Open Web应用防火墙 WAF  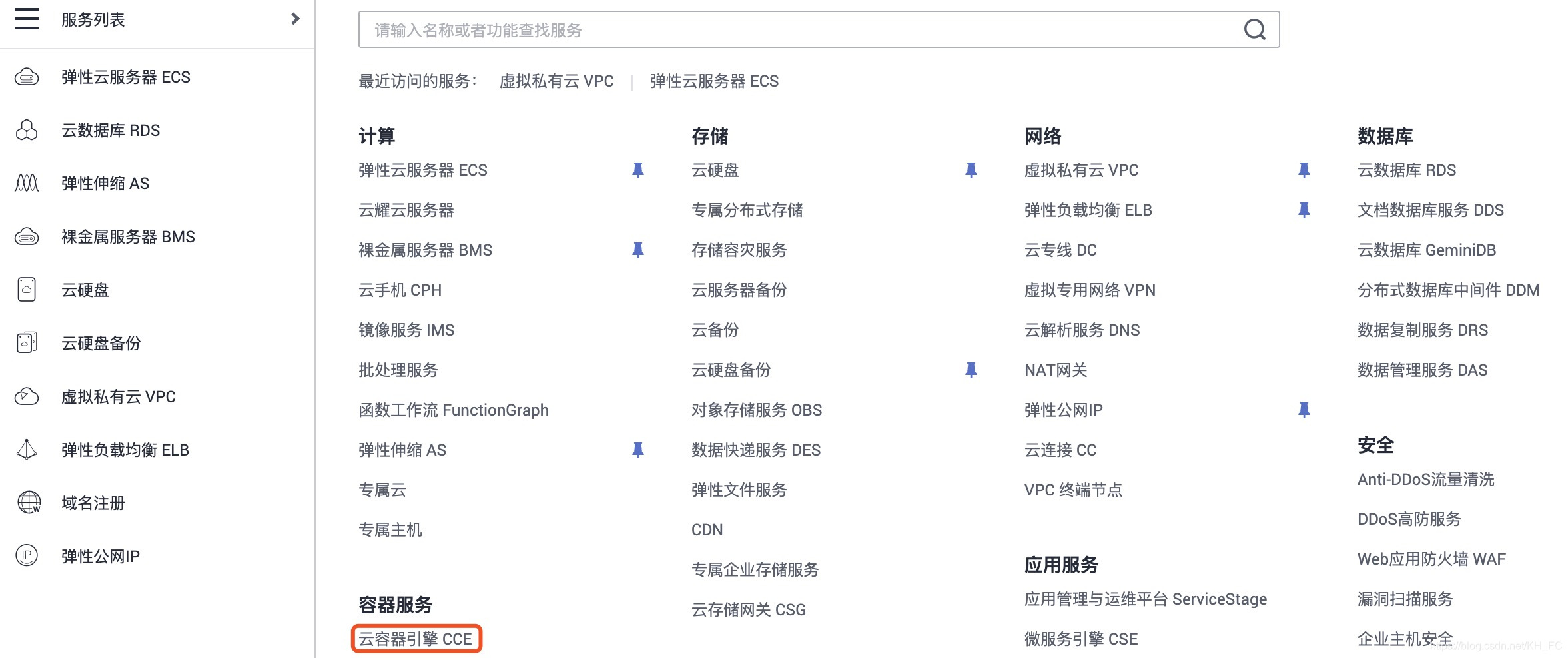click(x=1431, y=559)
